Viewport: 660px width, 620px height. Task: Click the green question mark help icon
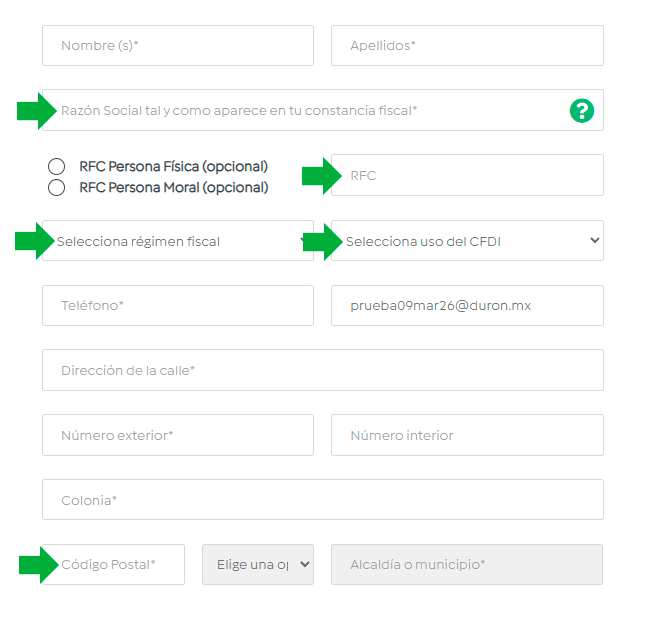click(x=581, y=110)
